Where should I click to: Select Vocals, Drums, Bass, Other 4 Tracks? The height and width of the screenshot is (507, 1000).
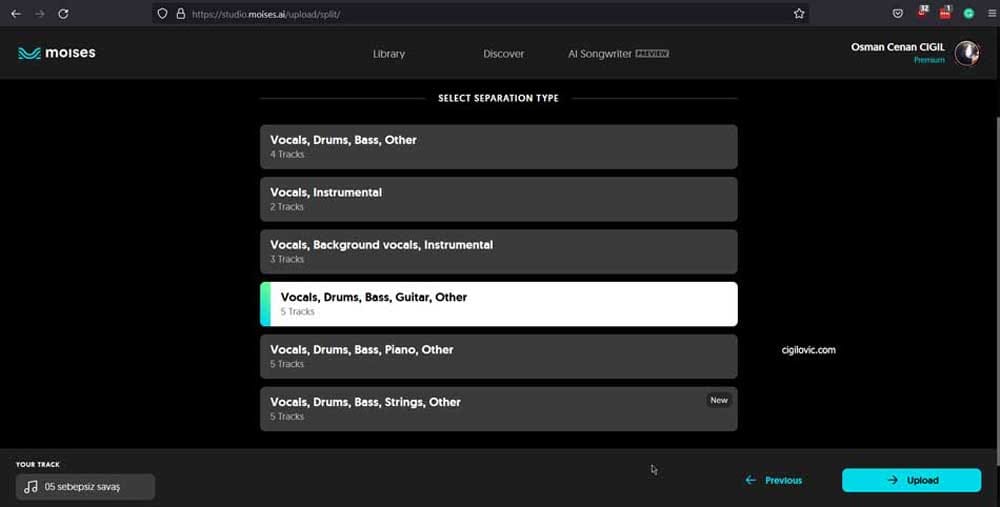pos(499,147)
